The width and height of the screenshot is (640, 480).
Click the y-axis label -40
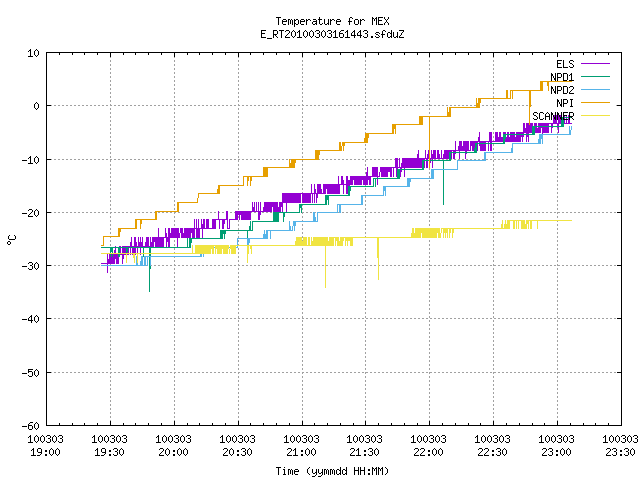(31, 319)
